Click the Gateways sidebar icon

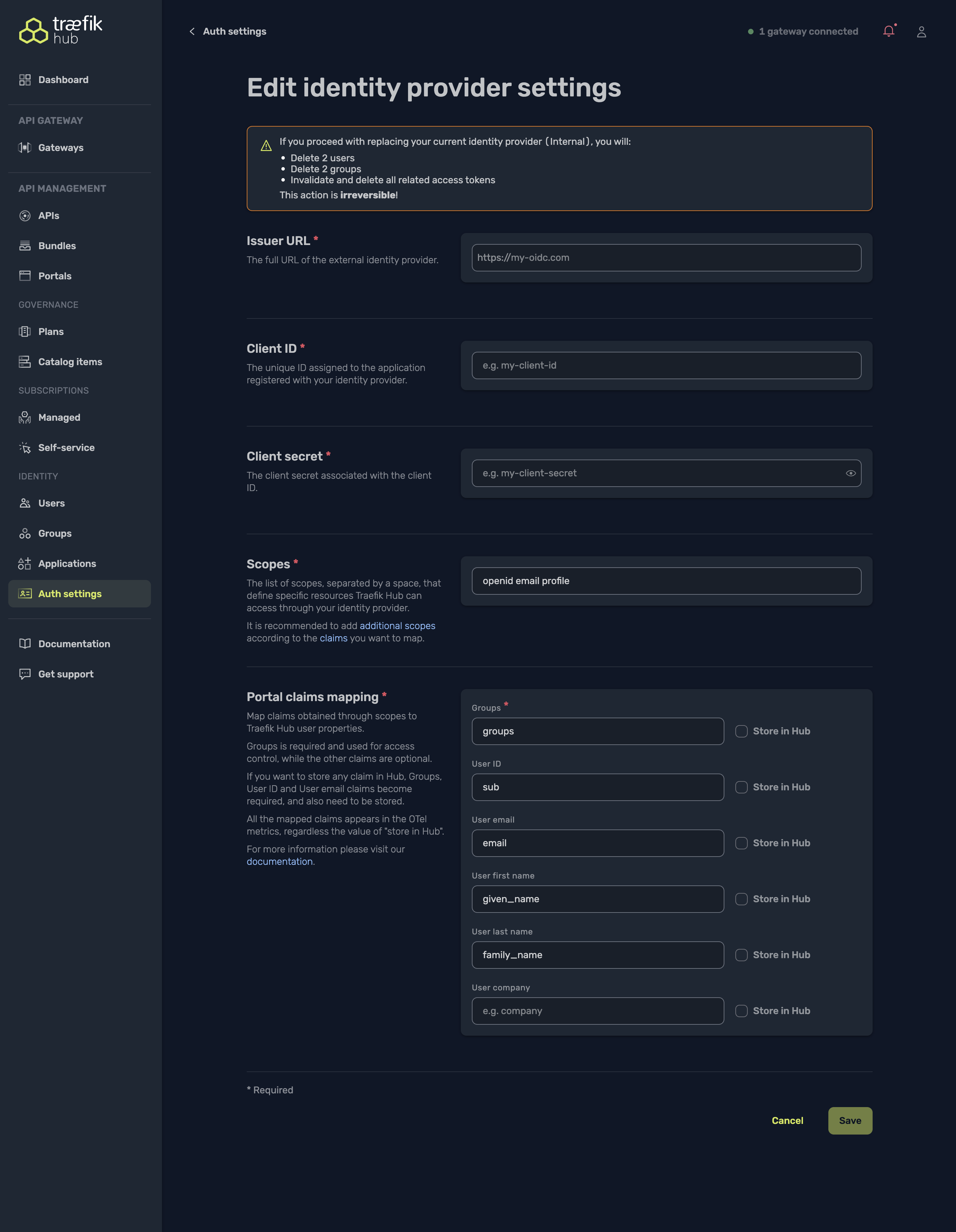pyautogui.click(x=25, y=148)
